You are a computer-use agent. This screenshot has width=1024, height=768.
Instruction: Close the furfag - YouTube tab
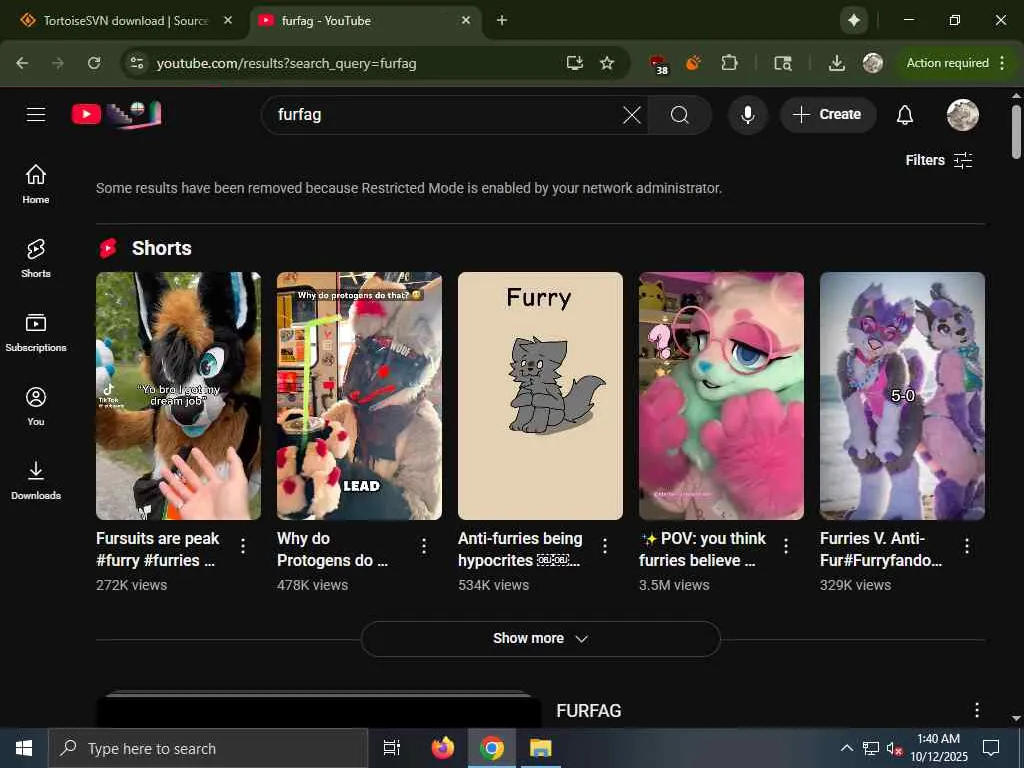(x=466, y=20)
